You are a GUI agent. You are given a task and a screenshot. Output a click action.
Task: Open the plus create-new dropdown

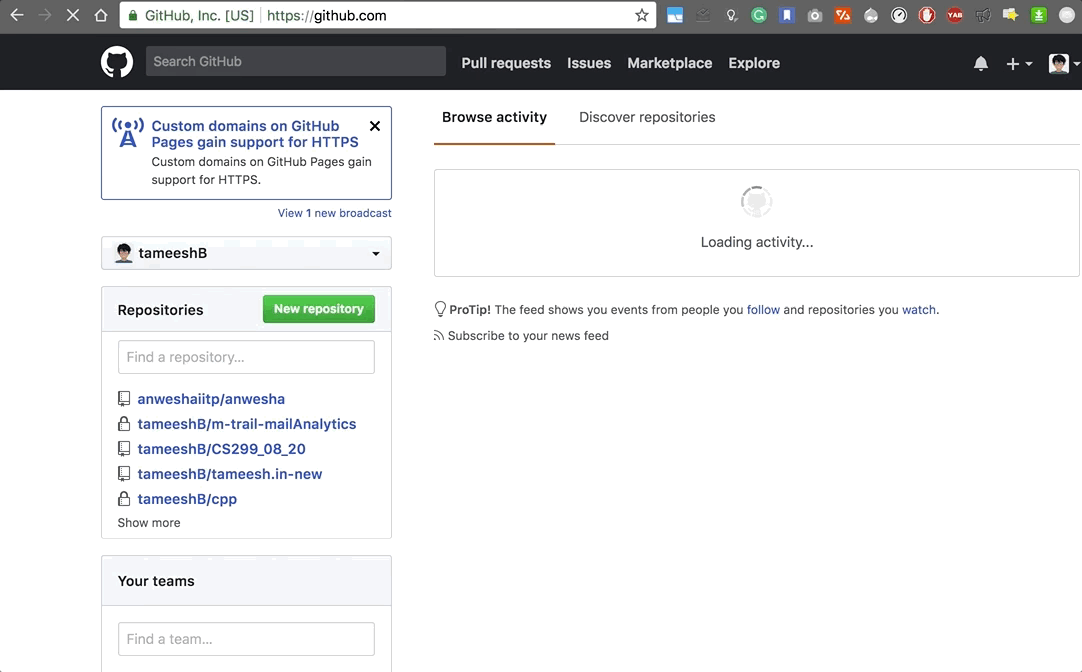point(1019,63)
